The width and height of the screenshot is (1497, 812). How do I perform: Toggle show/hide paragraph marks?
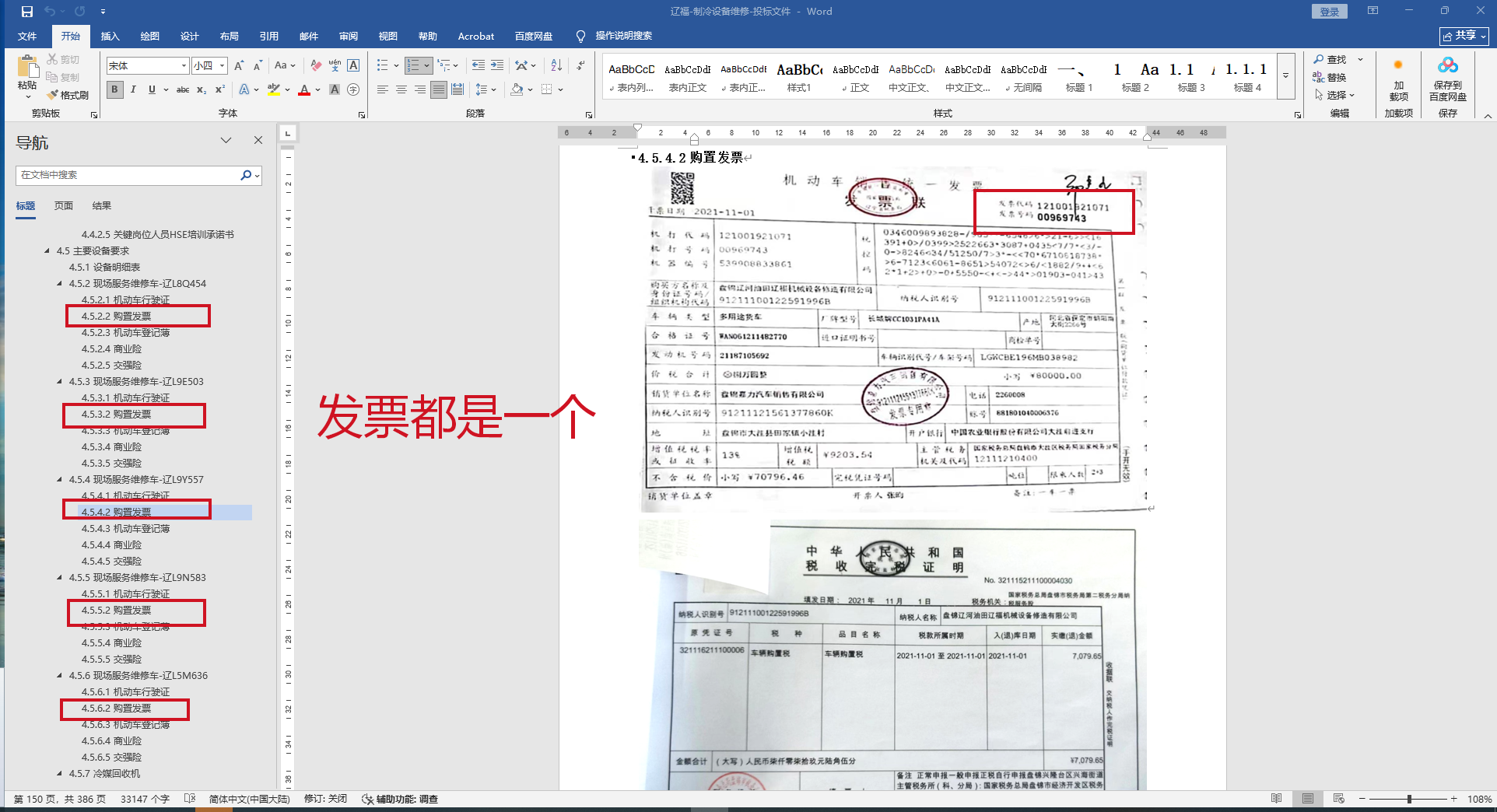(581, 66)
